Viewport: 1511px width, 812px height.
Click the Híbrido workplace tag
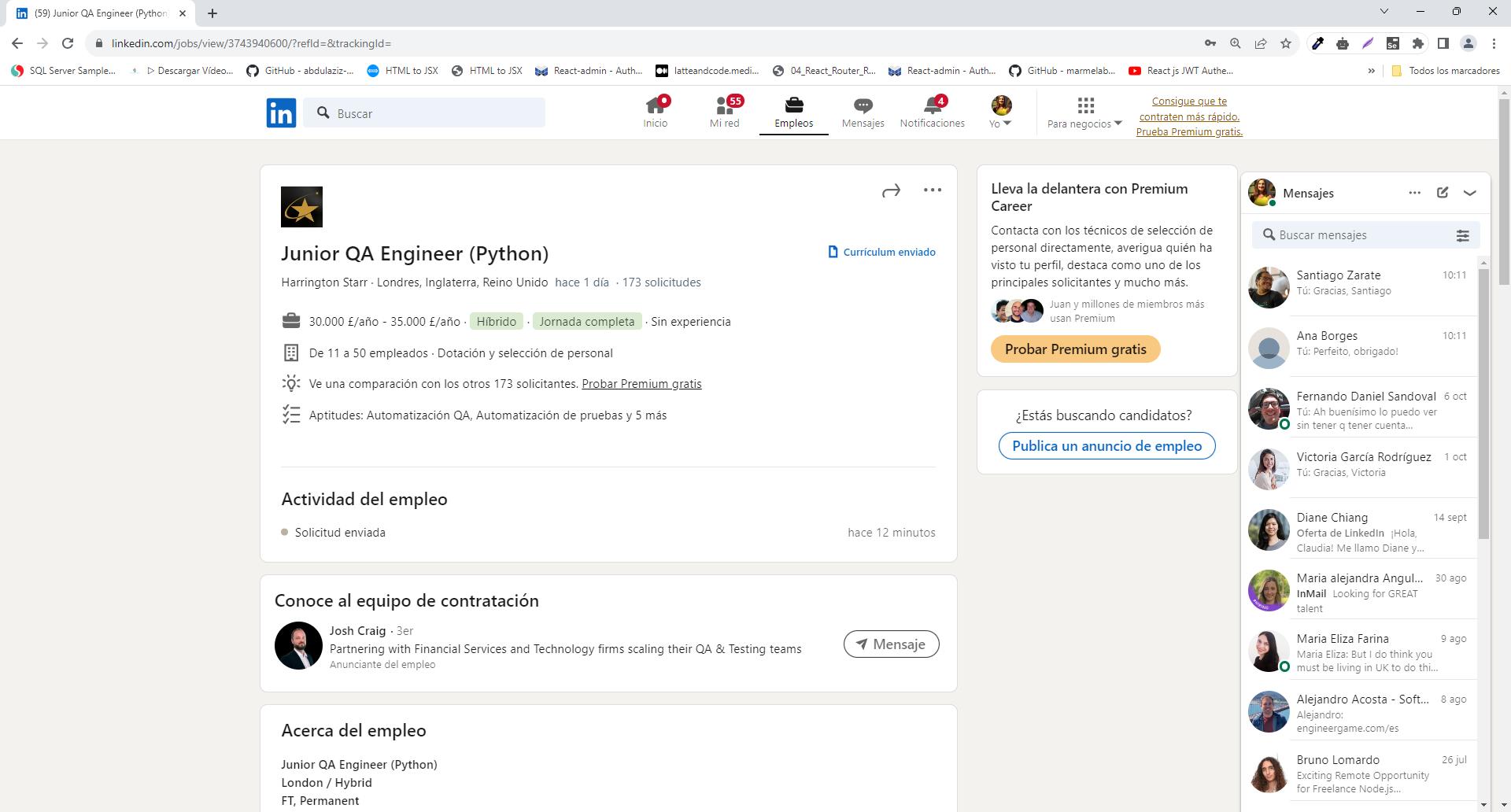point(496,322)
